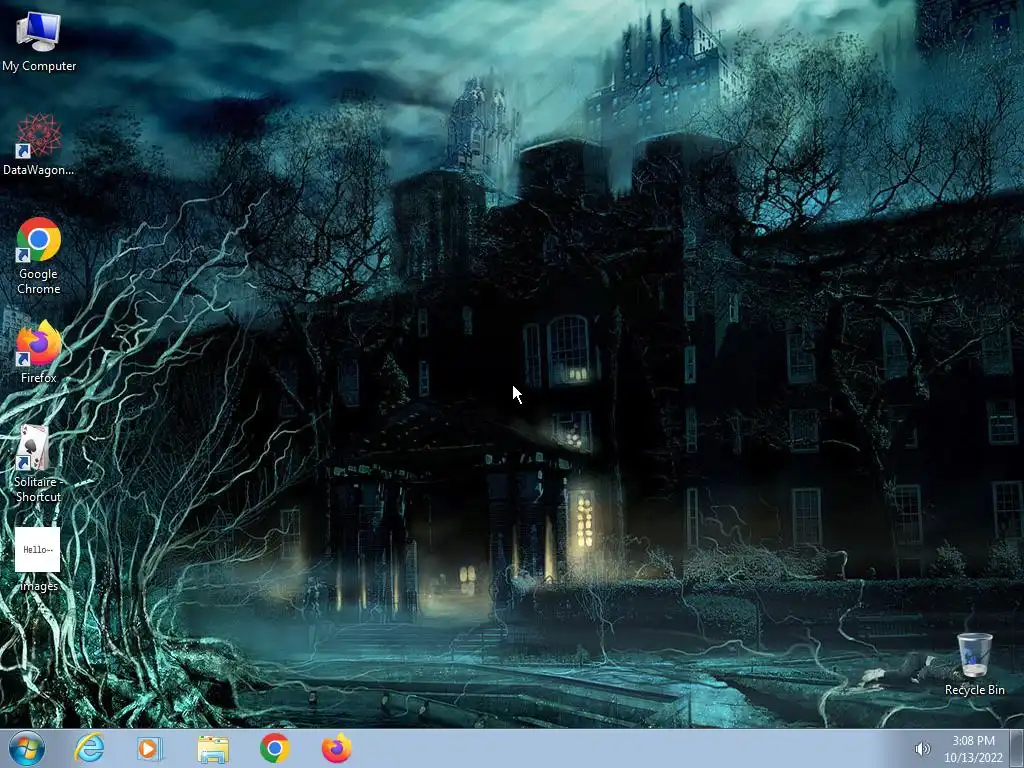Launch Firefox from the taskbar
Image resolution: width=1024 pixels, height=768 pixels.
[x=337, y=748]
